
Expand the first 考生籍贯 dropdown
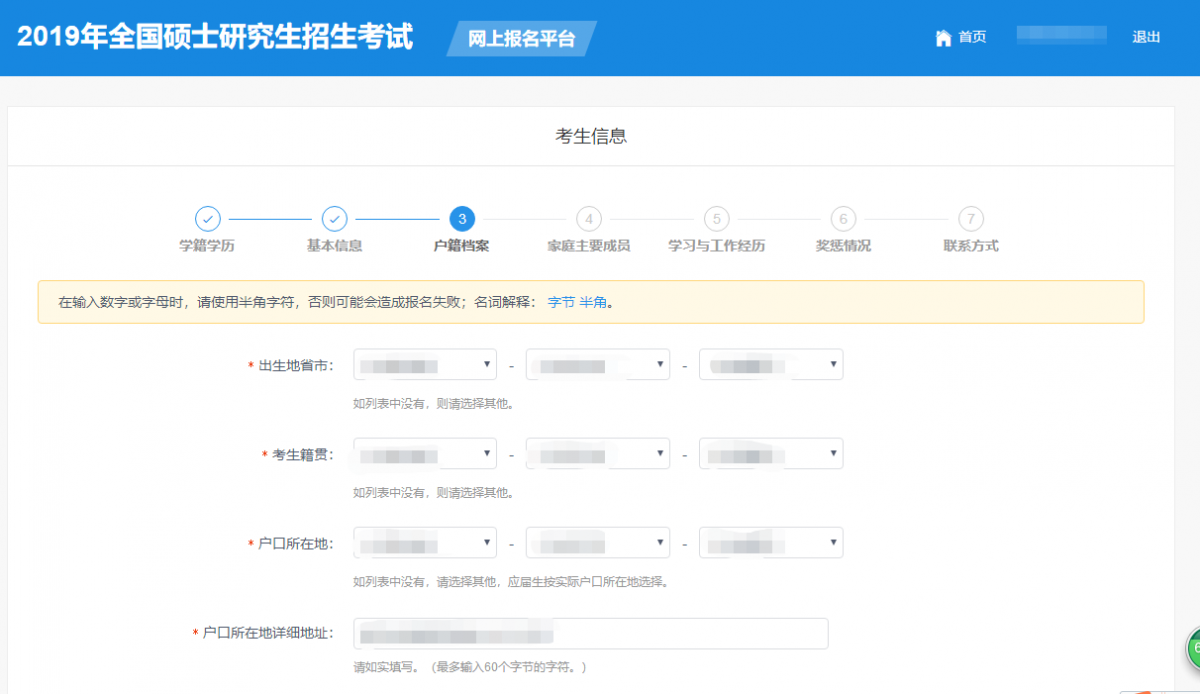[424, 453]
